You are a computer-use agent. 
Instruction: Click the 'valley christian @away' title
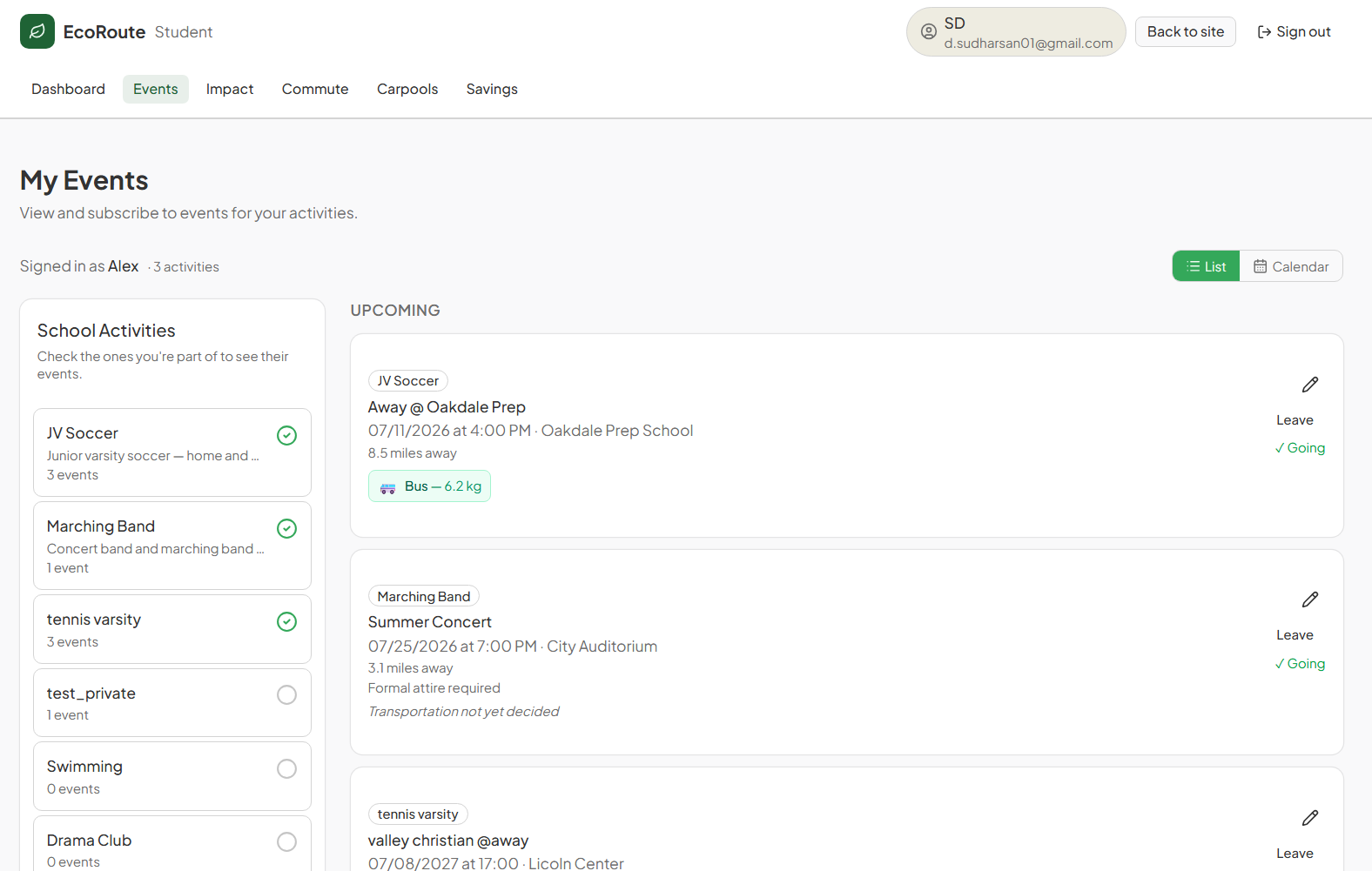448,841
